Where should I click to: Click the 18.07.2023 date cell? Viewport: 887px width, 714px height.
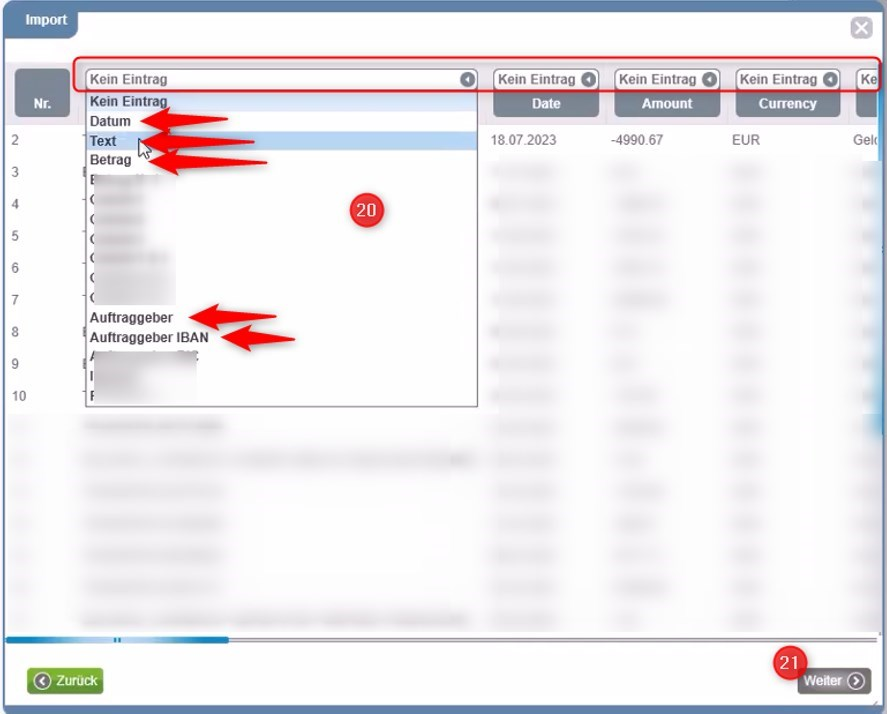pyautogui.click(x=523, y=141)
